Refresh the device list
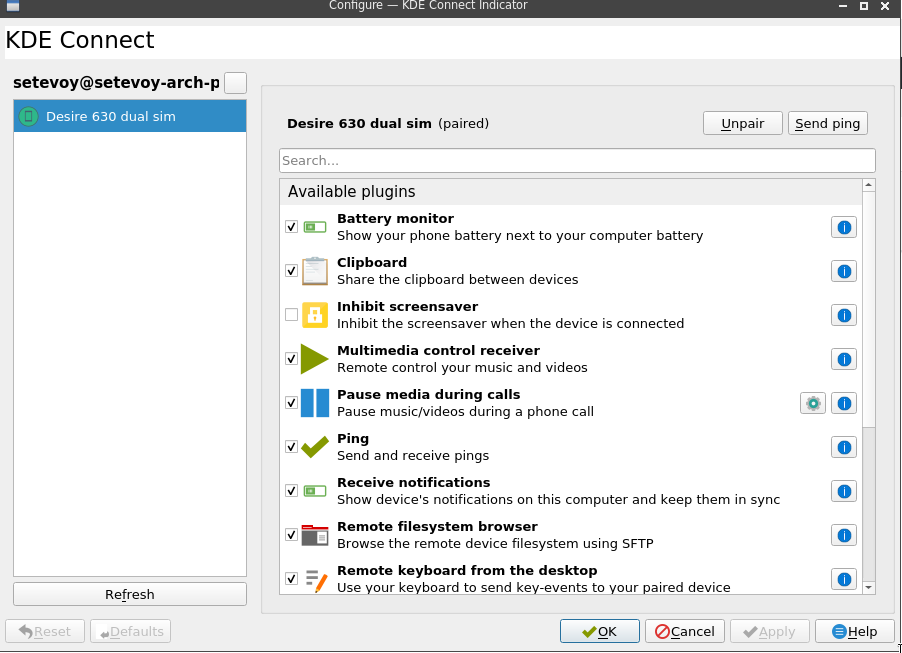 pyautogui.click(x=130, y=594)
